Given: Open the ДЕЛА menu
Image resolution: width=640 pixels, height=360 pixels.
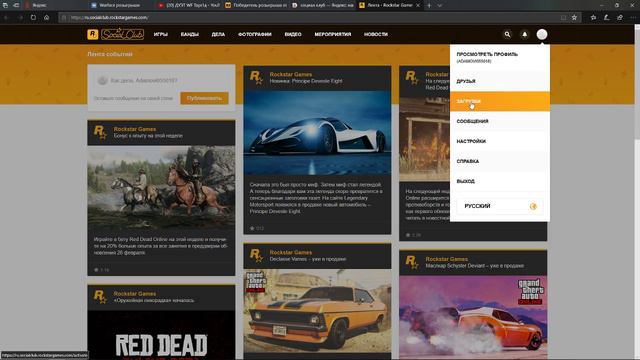Looking at the screenshot, I should pyautogui.click(x=218, y=34).
